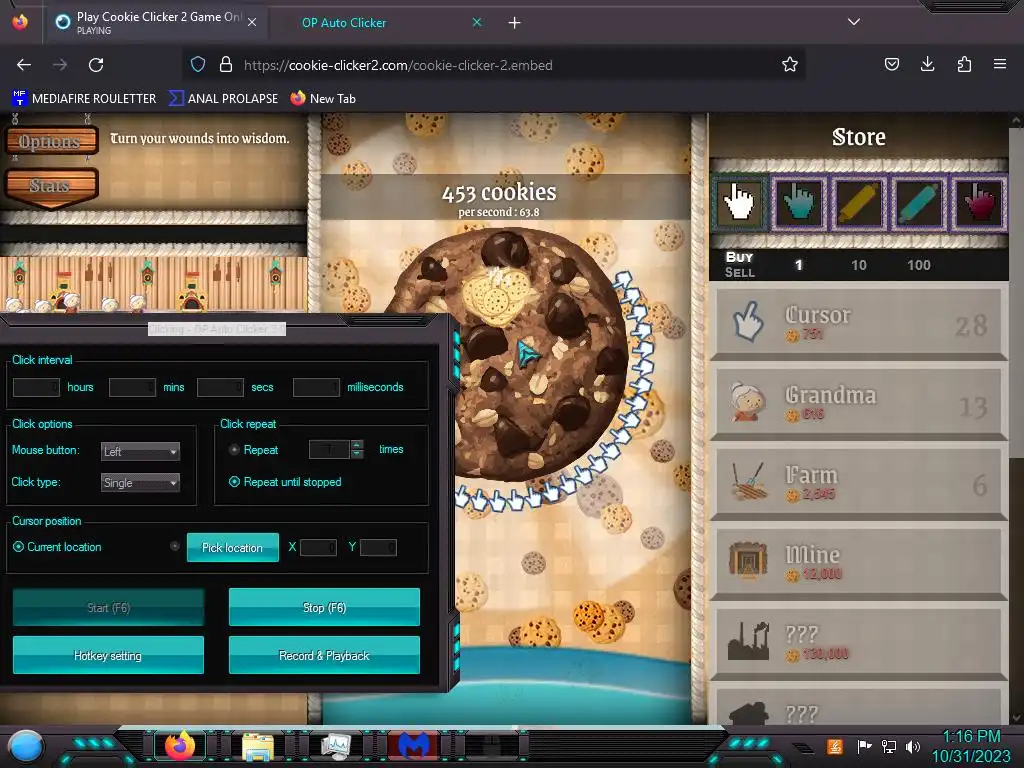Open the Firefox application menu

[x=1000, y=64]
